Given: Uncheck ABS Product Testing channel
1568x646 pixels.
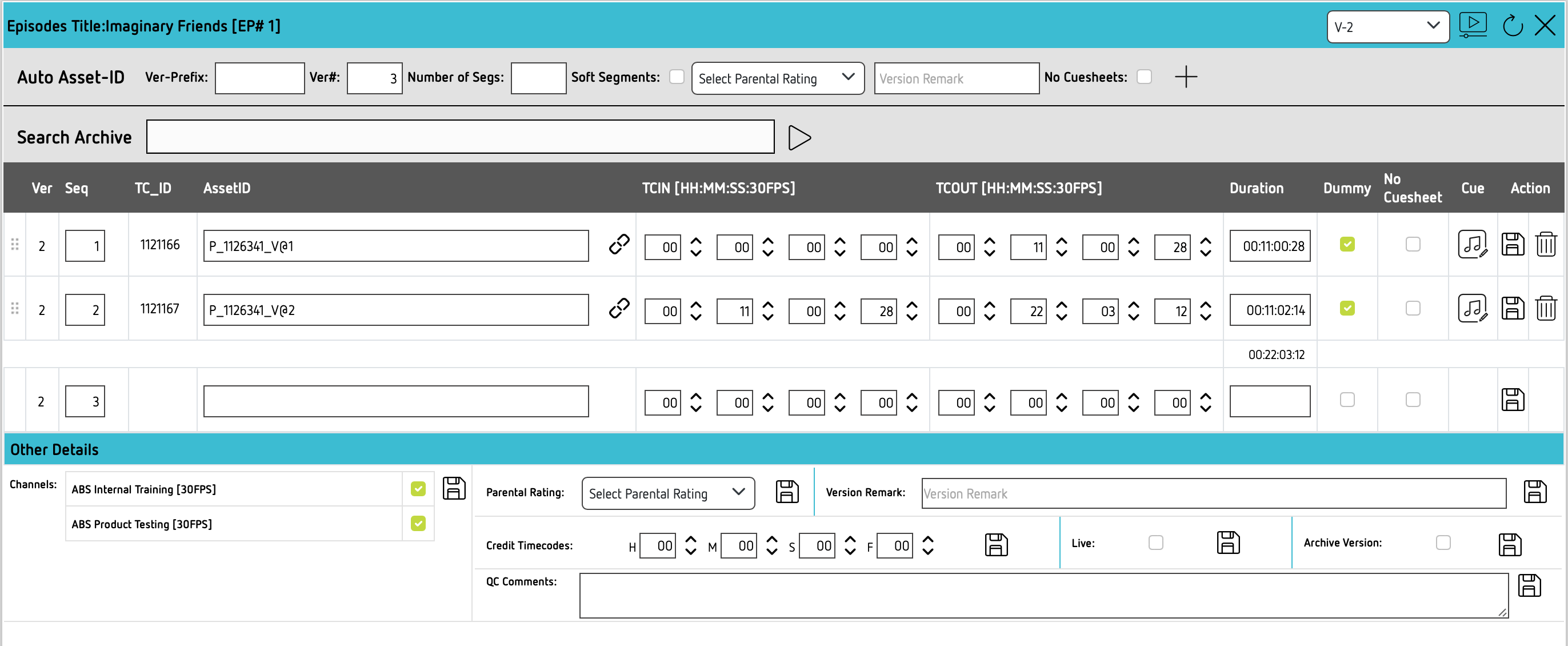Looking at the screenshot, I should [418, 524].
